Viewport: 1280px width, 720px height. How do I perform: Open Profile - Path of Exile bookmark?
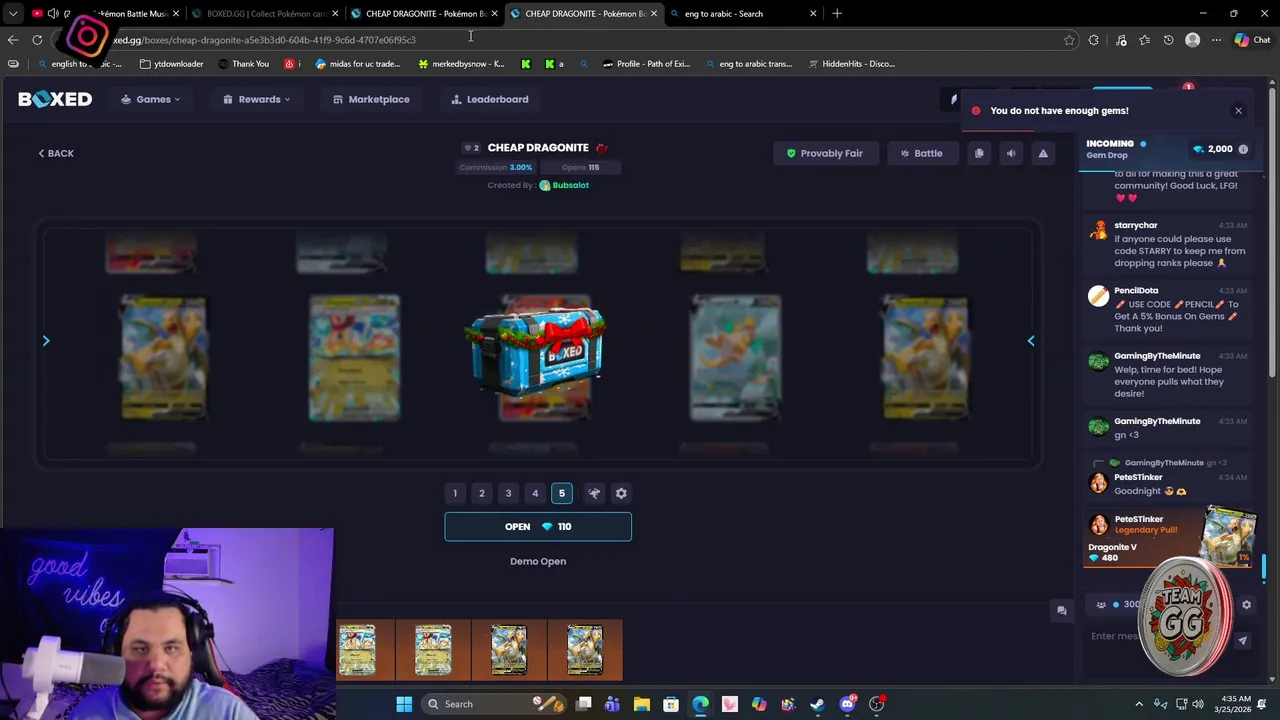point(647,64)
